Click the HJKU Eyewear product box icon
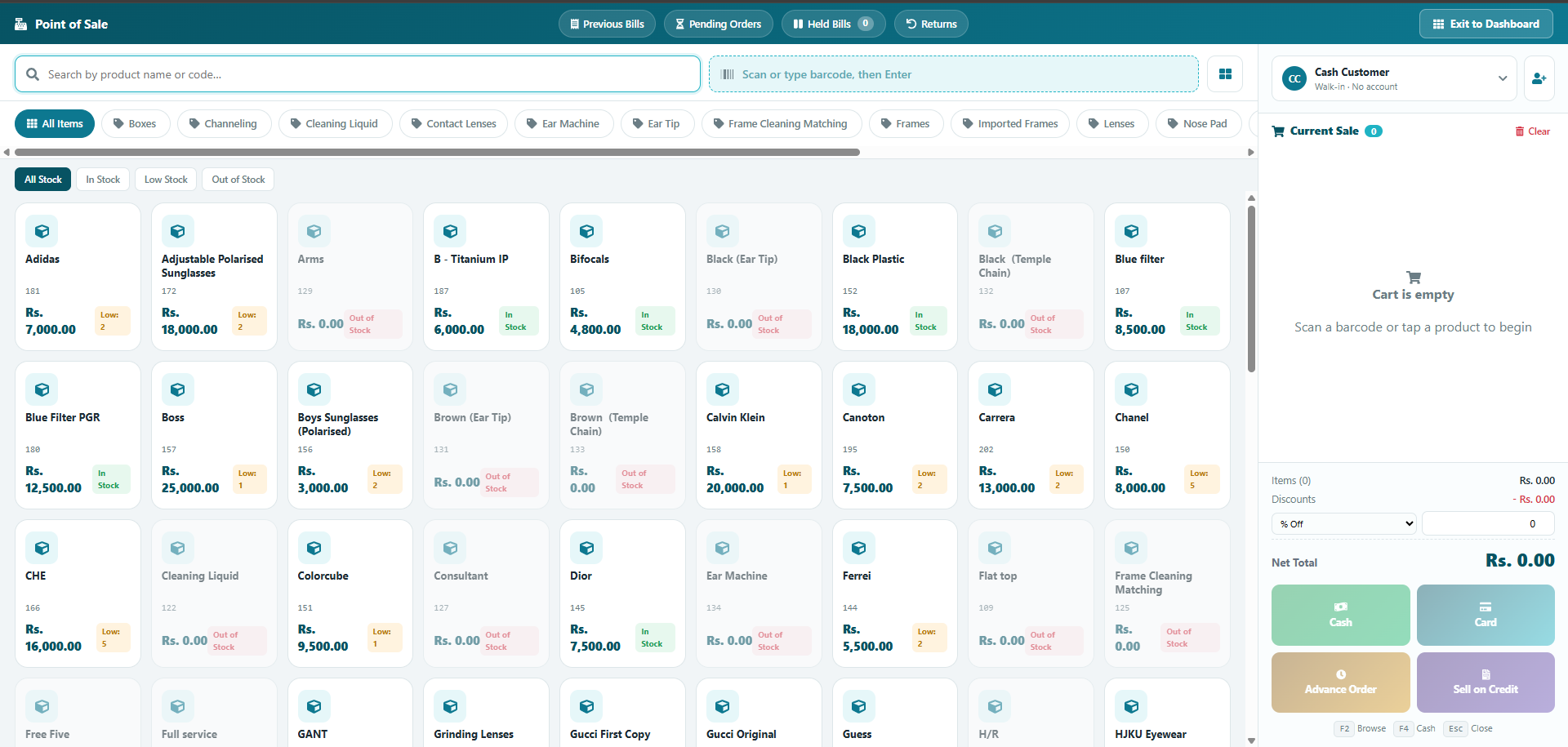 click(x=1131, y=707)
